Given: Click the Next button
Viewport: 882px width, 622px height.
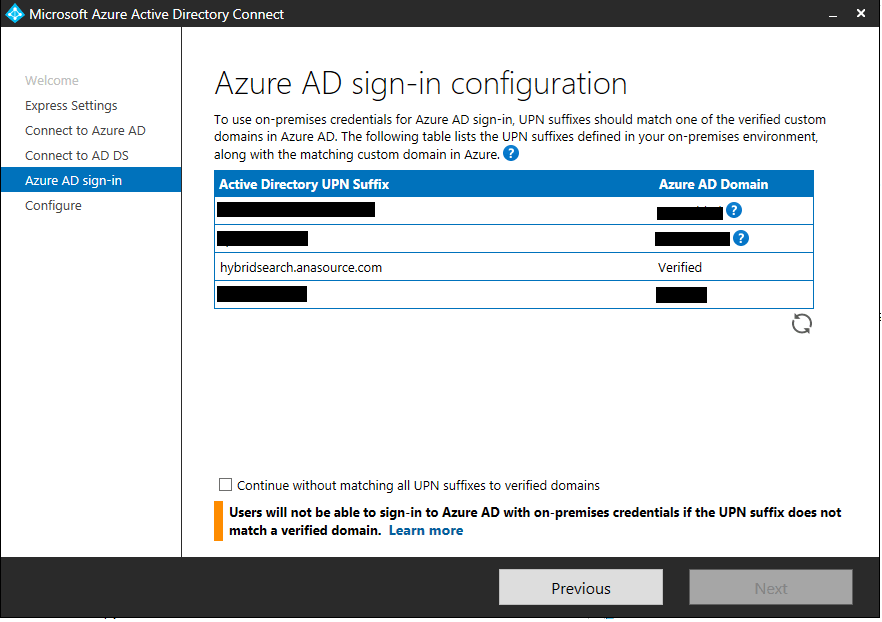Looking at the screenshot, I should pyautogui.click(x=771, y=588).
